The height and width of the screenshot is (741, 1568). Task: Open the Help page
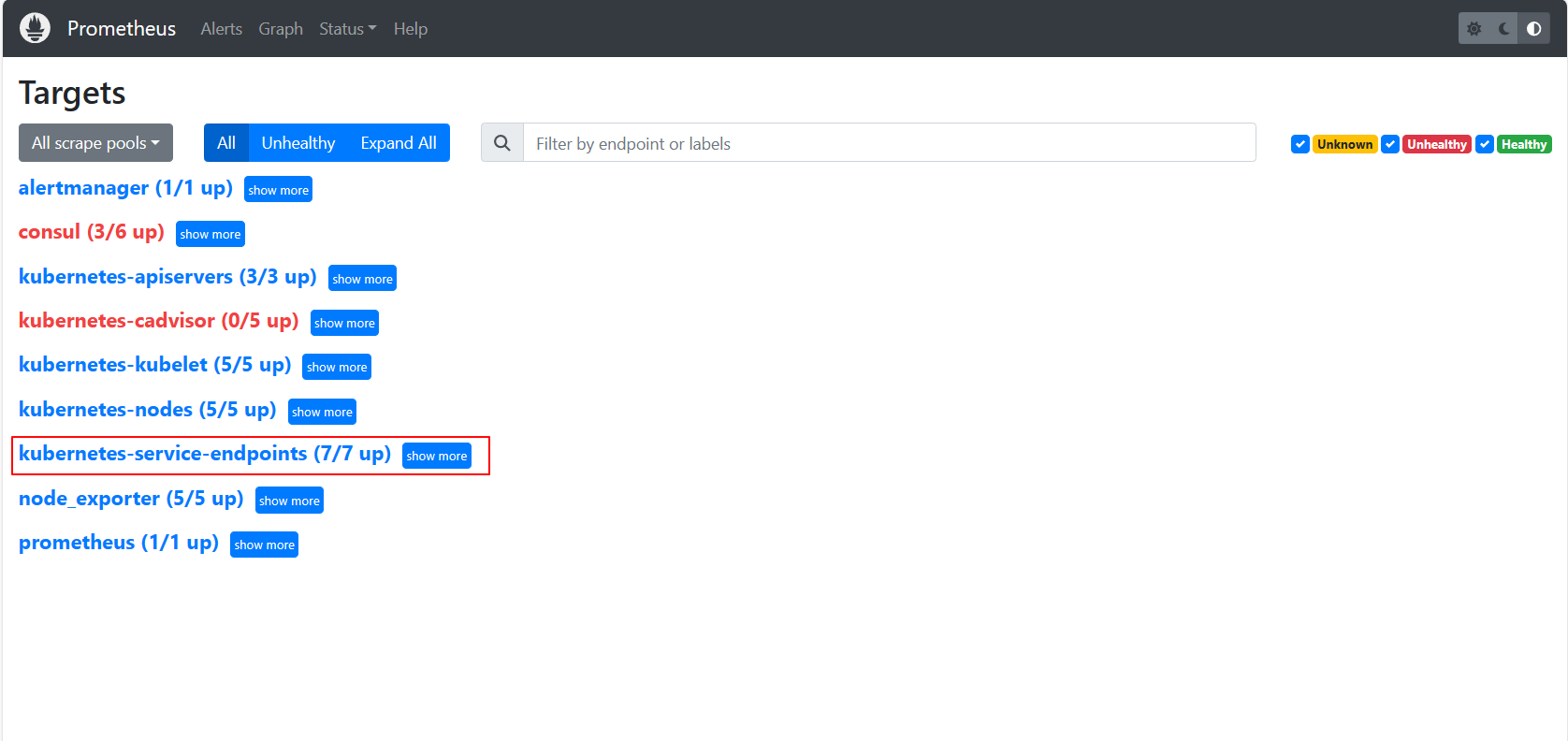411,29
